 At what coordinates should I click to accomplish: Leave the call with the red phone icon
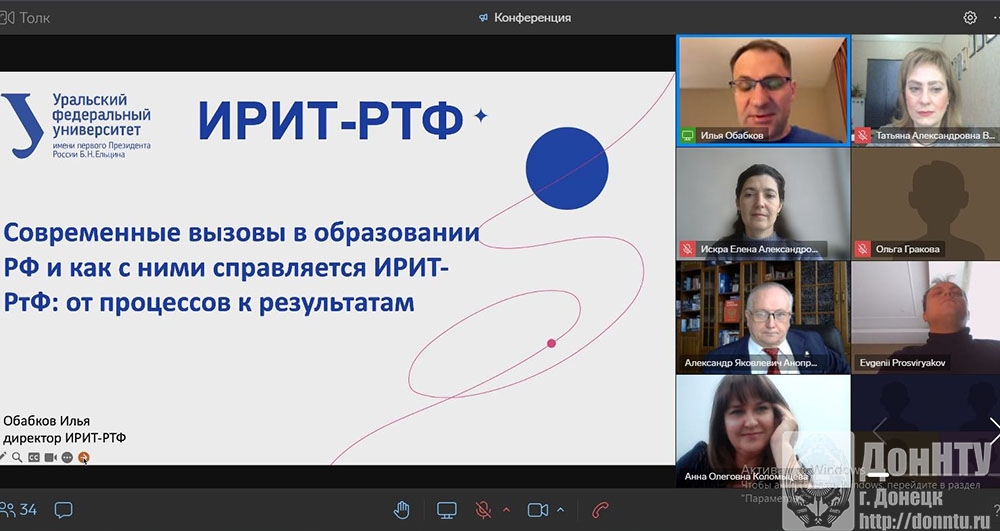point(600,510)
